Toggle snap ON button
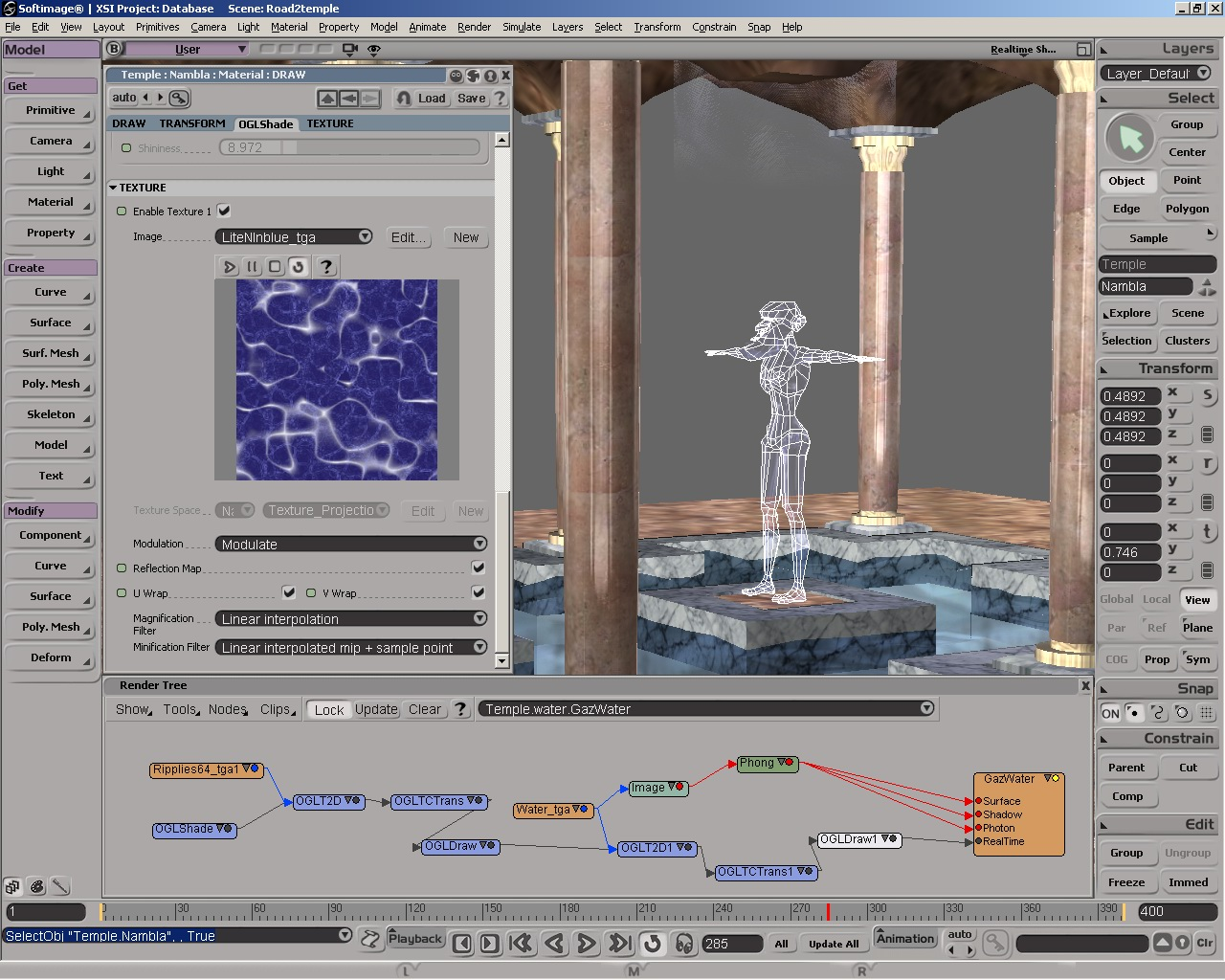This screenshot has width=1225, height=980. 1110,713
